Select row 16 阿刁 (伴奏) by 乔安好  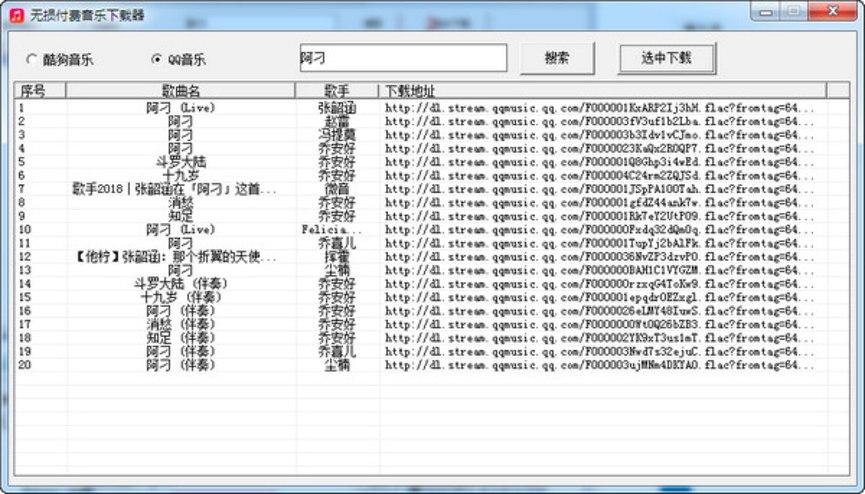click(x=180, y=311)
